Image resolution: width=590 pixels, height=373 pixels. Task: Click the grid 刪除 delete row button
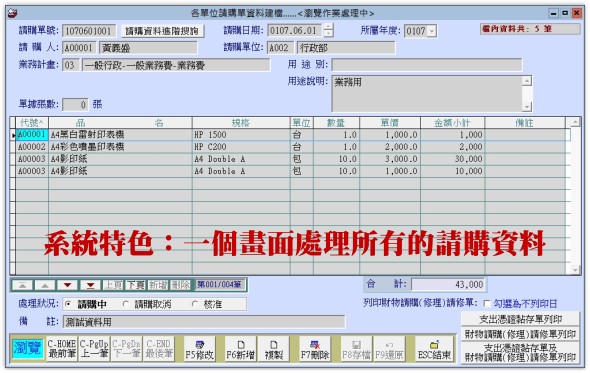(181, 285)
